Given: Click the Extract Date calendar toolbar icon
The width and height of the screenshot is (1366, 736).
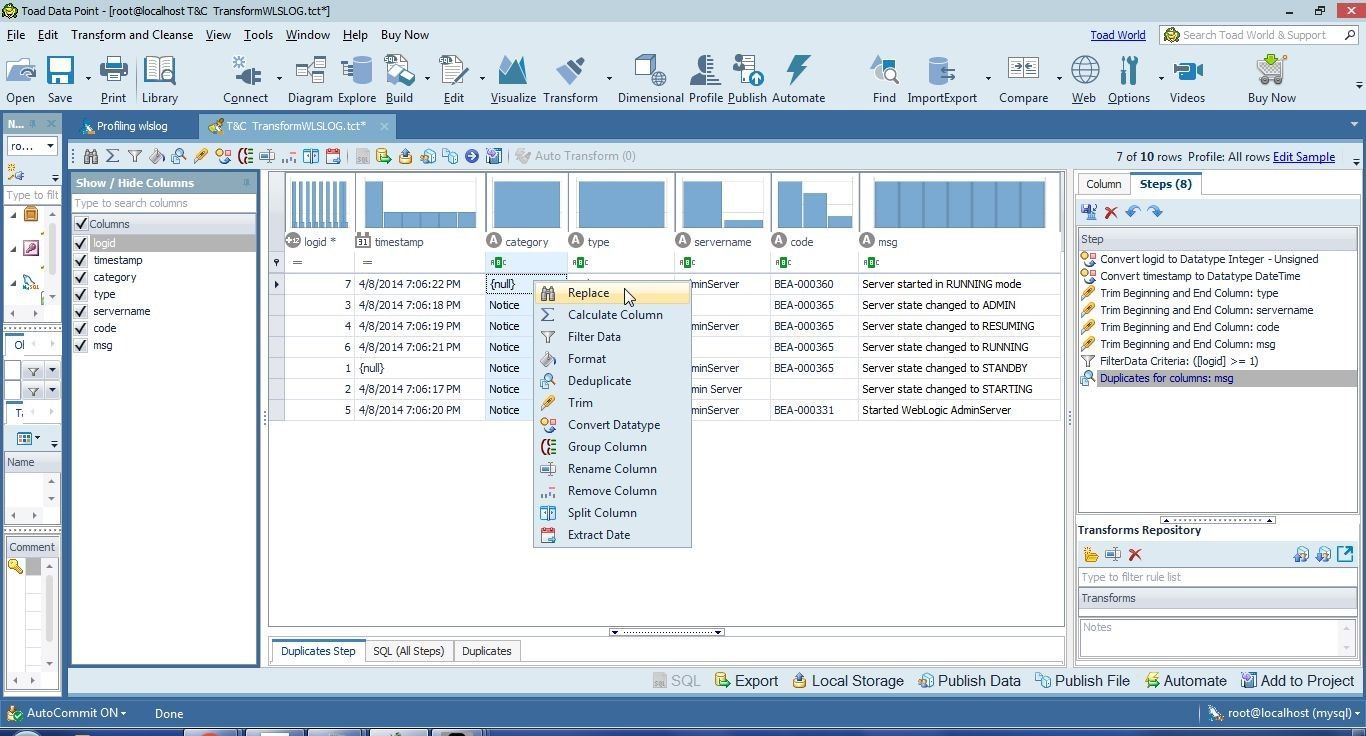Looking at the screenshot, I should pyautogui.click(x=333, y=156).
